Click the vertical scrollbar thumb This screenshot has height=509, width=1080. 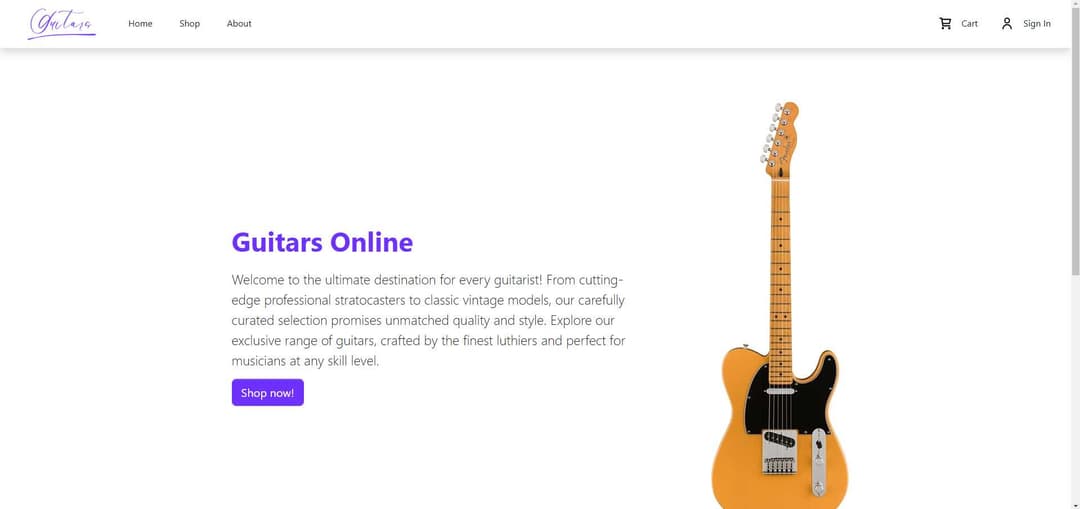[x=1075, y=140]
